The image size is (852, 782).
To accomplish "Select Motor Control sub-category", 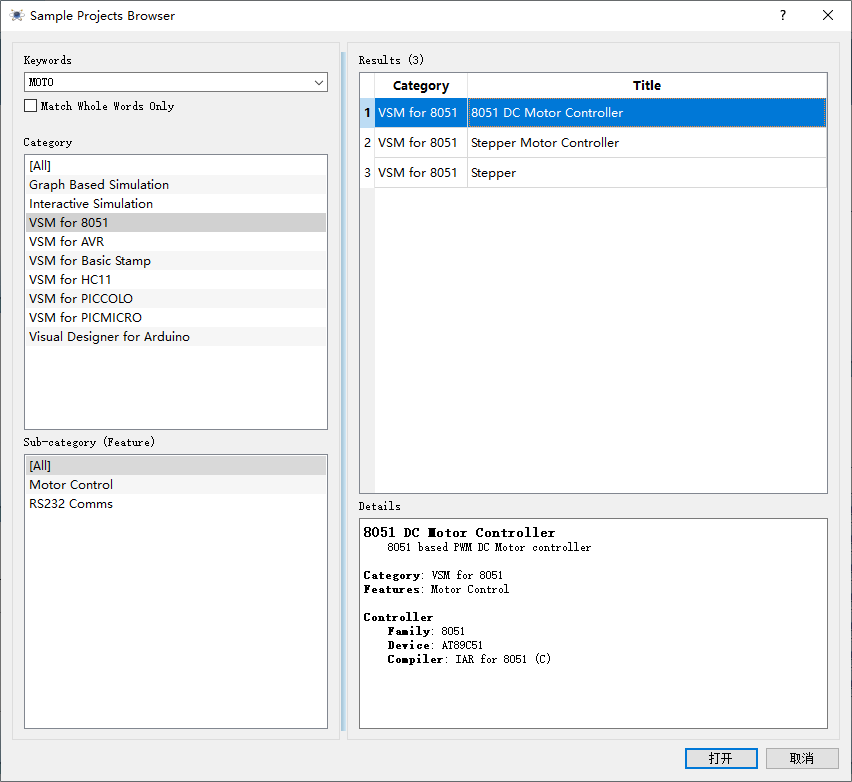I will click(71, 485).
